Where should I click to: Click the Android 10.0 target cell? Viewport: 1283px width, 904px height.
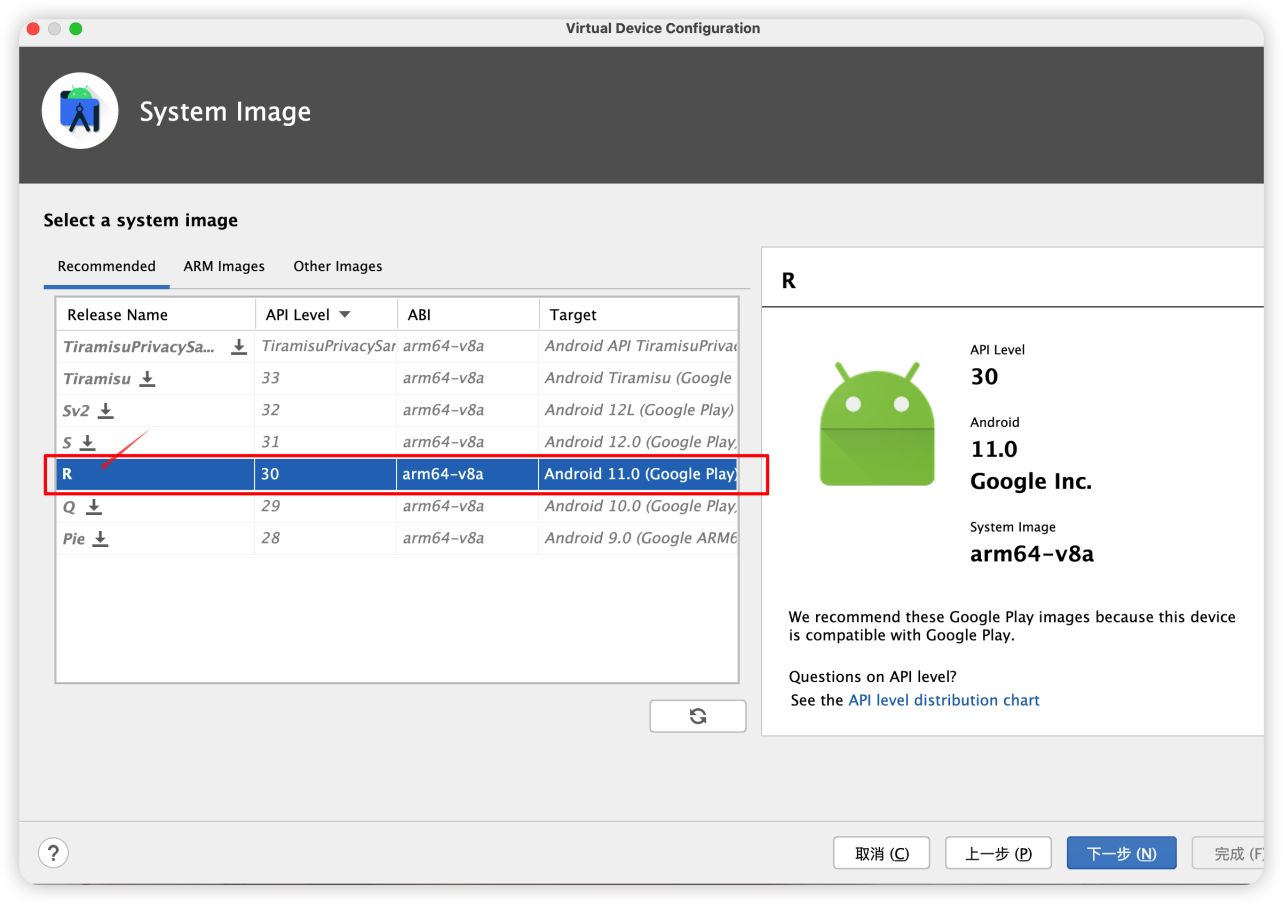pos(640,507)
